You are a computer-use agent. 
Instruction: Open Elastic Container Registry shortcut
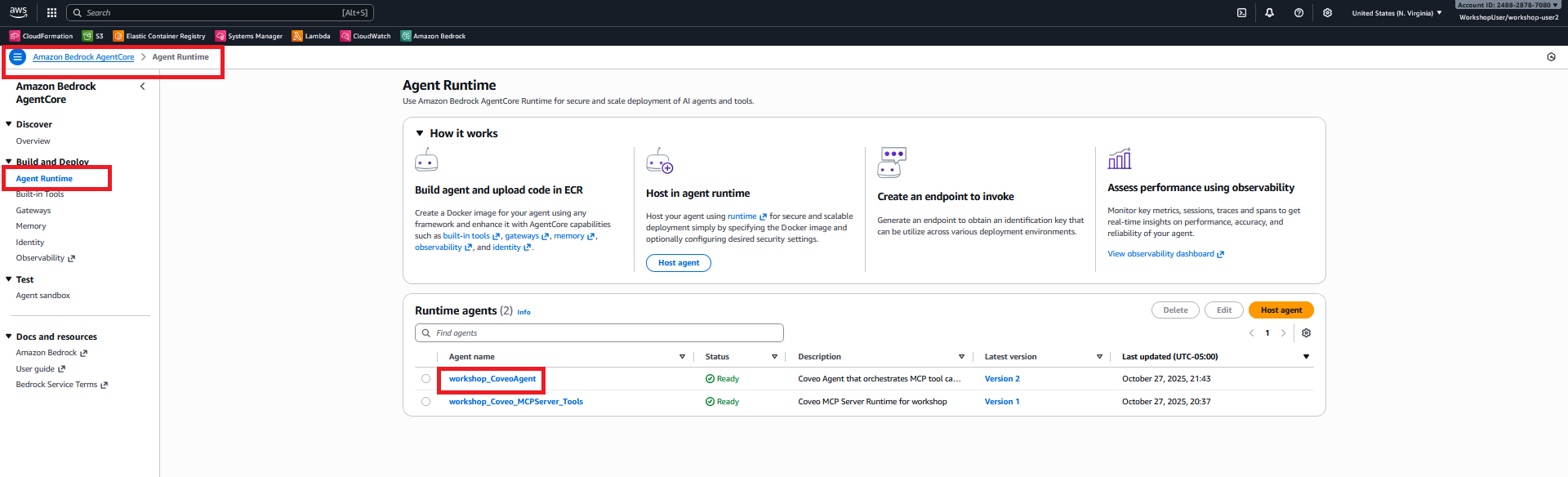[x=159, y=36]
